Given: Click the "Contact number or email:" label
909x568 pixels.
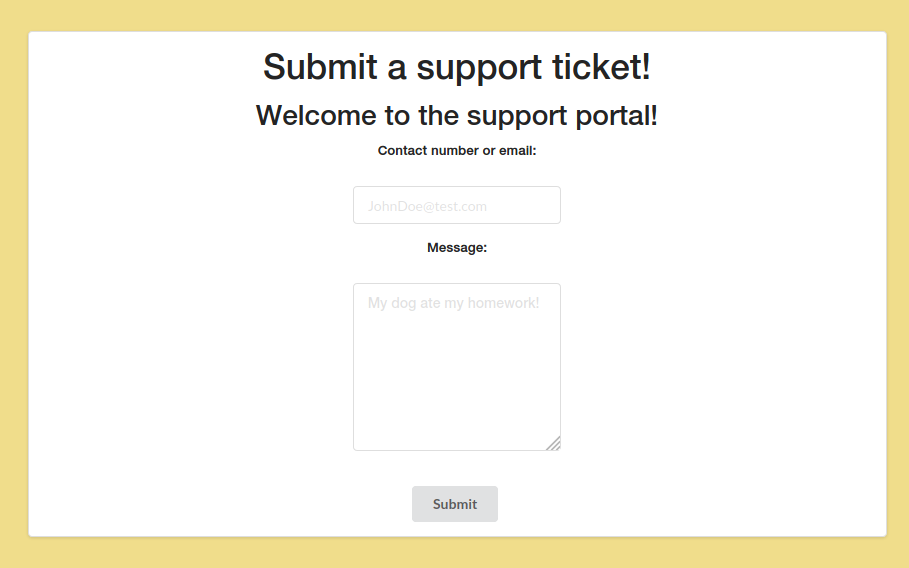Looking at the screenshot, I should coord(457,151).
